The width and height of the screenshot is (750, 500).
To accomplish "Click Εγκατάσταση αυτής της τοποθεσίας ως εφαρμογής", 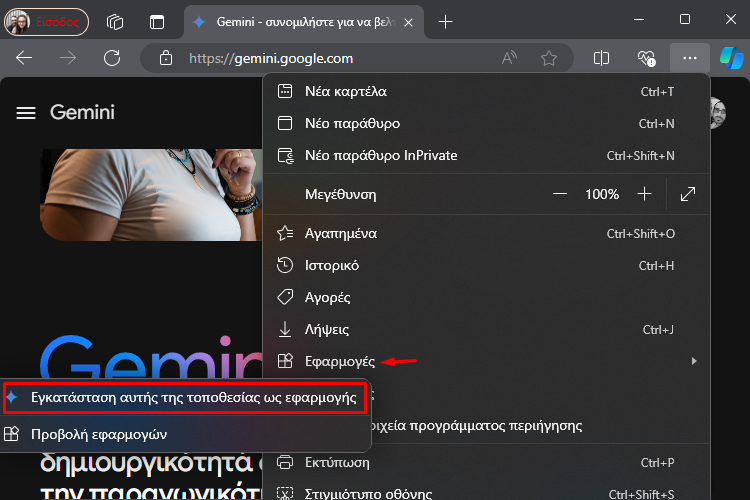I will (x=185, y=398).
